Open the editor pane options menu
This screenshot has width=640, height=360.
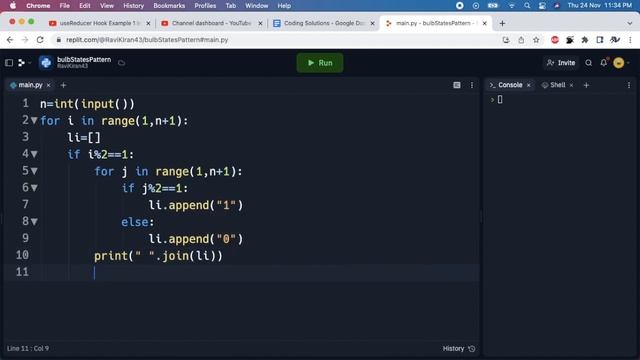[x=472, y=85]
